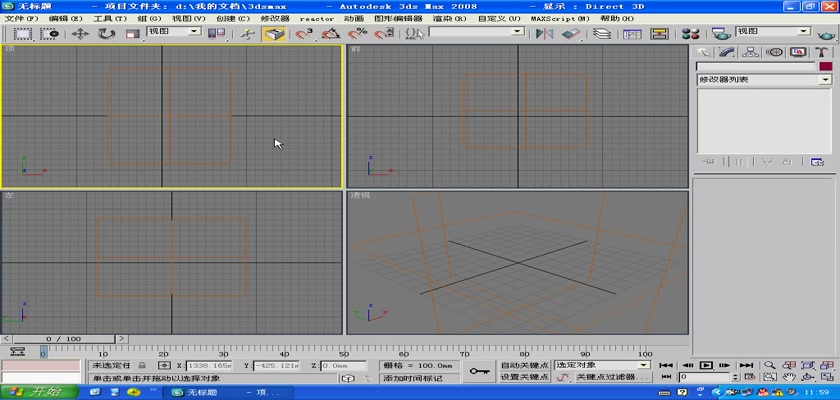The width and height of the screenshot is (840, 400).
Task: Open the Create menu (创建)
Action: point(233,18)
